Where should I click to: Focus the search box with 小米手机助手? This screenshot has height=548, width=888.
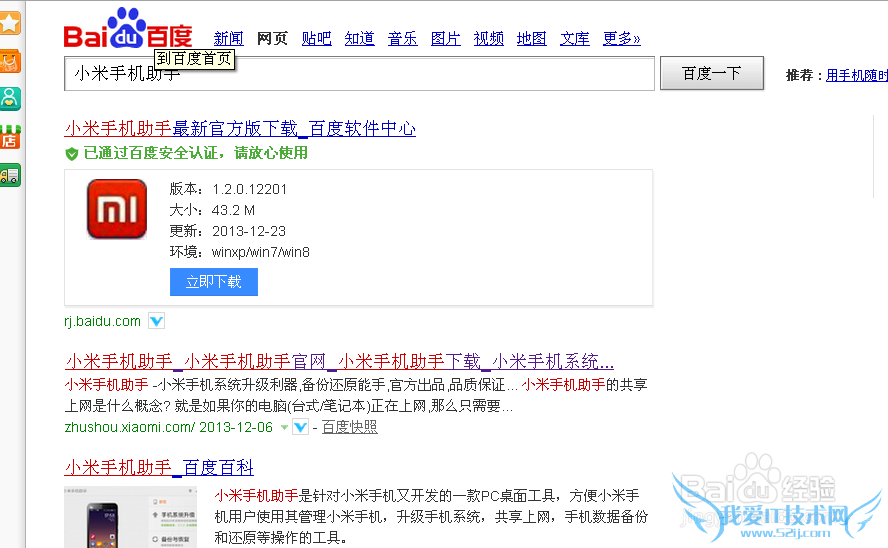[x=359, y=74]
